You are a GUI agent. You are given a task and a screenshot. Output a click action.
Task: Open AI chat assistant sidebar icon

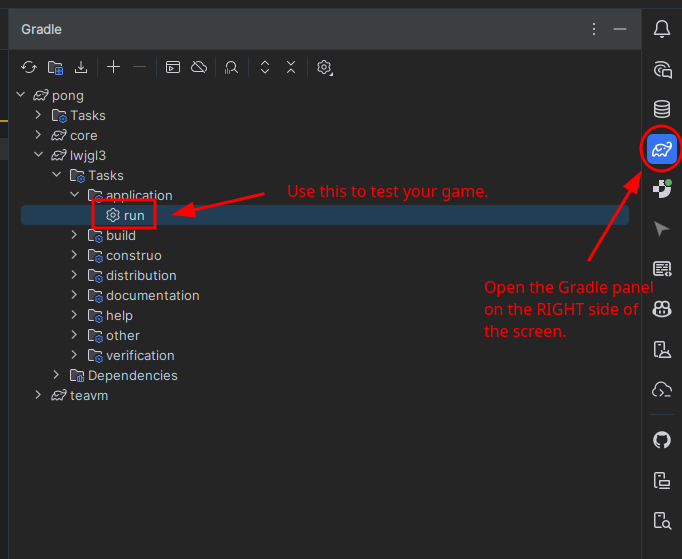tap(662, 70)
